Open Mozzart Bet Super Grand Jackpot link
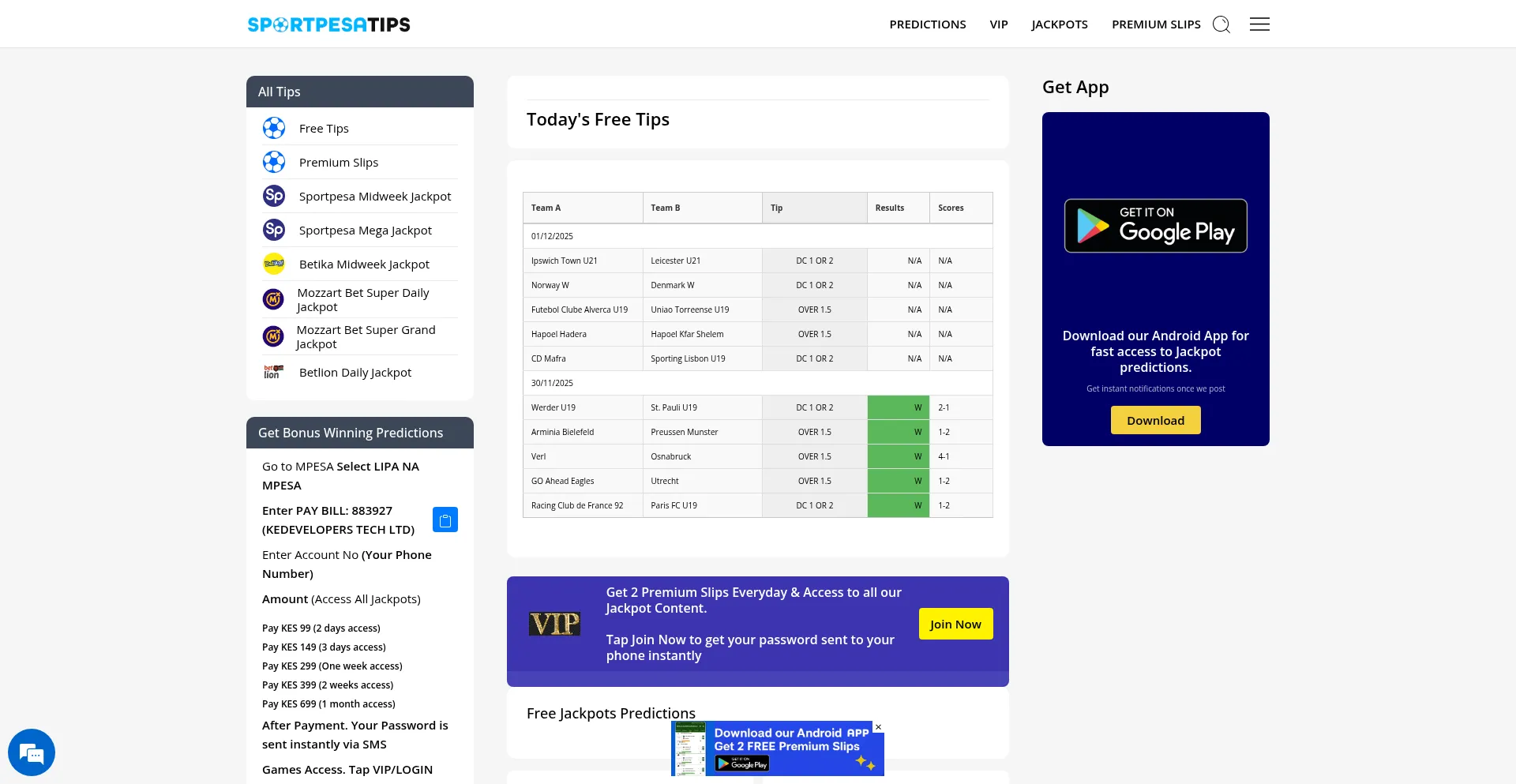This screenshot has width=1516, height=784. (366, 336)
